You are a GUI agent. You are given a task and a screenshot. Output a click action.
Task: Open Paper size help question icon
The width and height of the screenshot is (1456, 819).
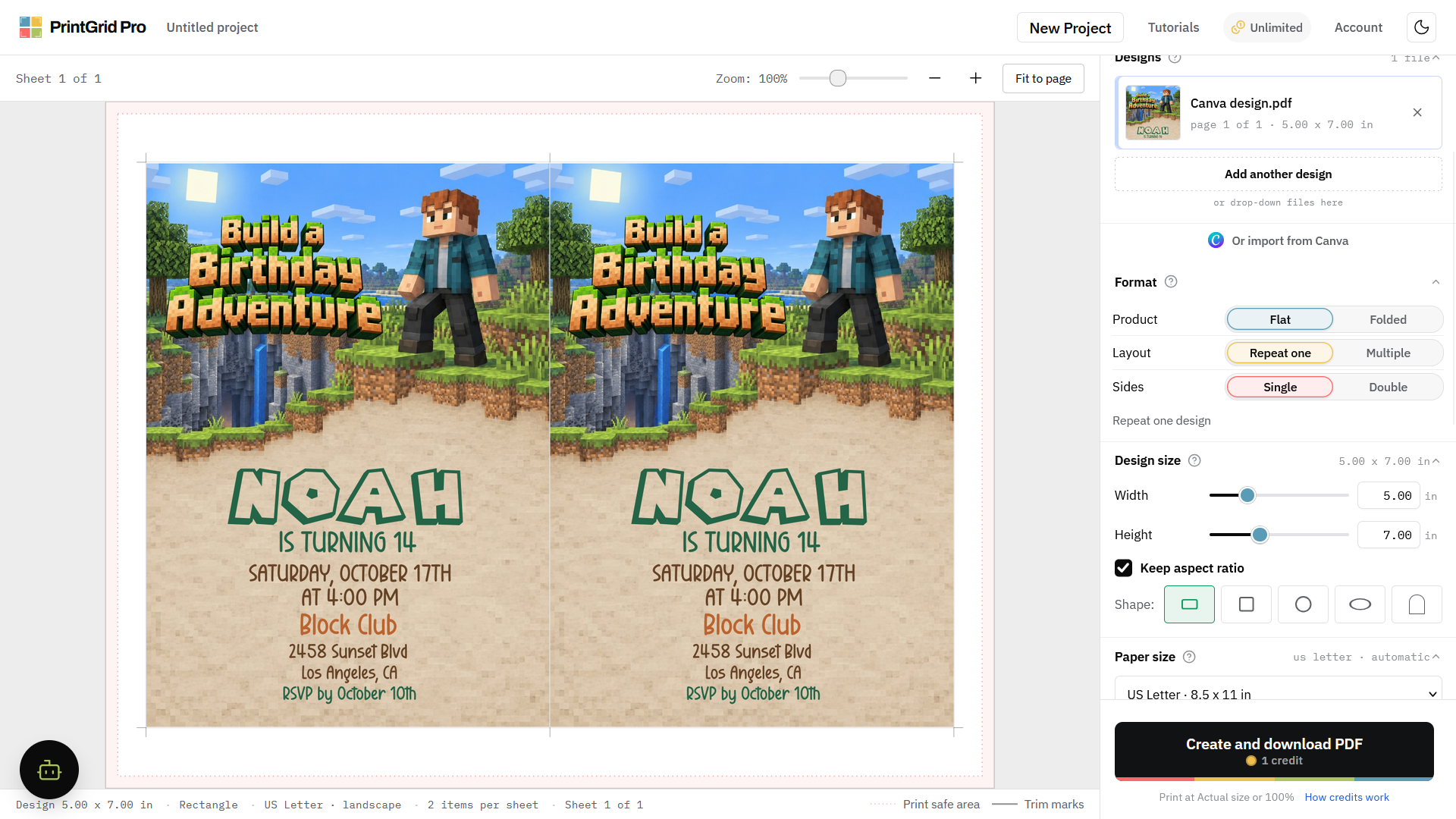[1189, 657]
